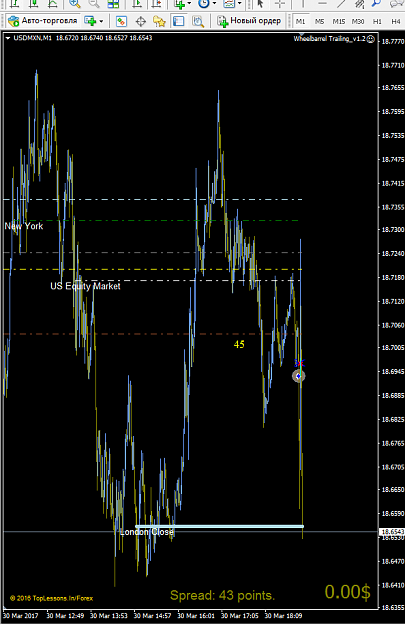Switch to M5 timeframe
Screen dimensions: 405x625
pos(319,22)
